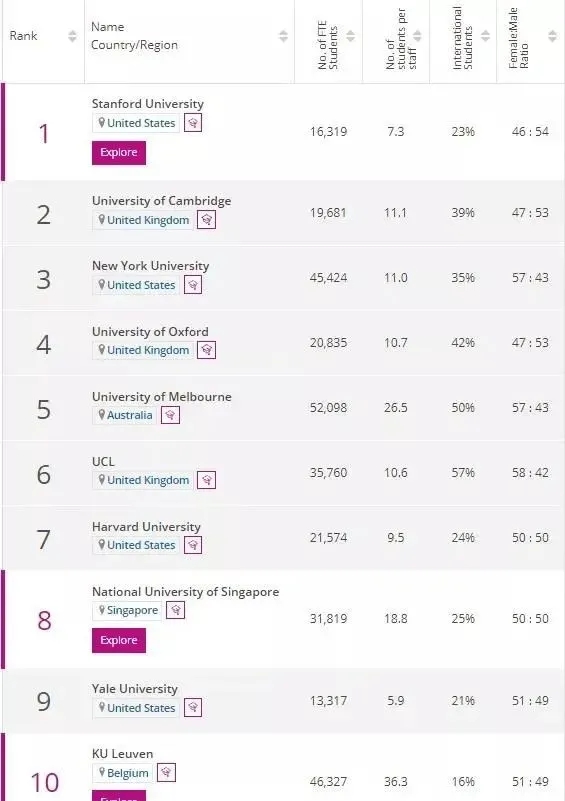565x801 pixels.
Task: Click graduation cap icon for Yale University
Action: click(x=193, y=708)
